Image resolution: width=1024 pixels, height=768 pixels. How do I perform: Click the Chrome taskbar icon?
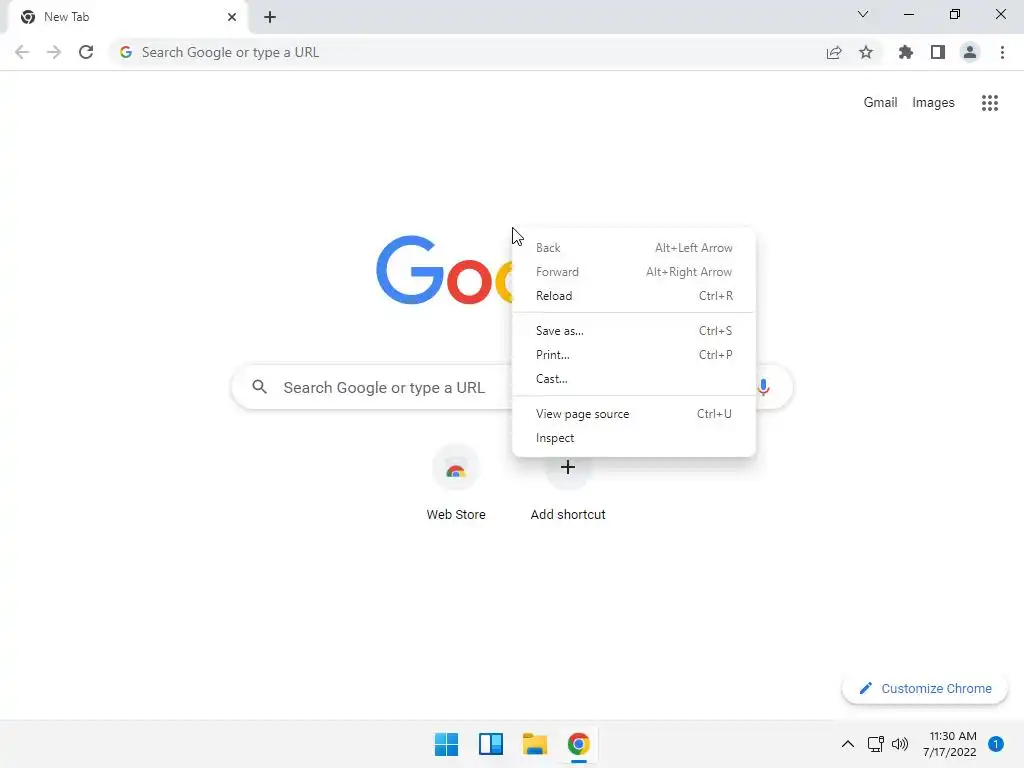click(579, 744)
